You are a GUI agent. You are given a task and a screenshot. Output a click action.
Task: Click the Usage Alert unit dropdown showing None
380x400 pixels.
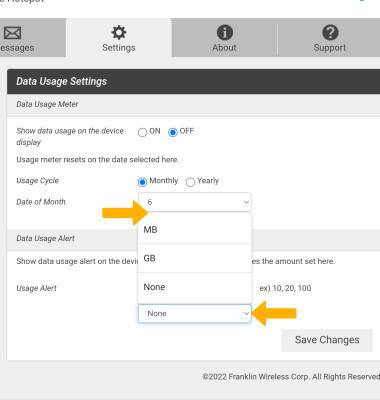(x=195, y=313)
